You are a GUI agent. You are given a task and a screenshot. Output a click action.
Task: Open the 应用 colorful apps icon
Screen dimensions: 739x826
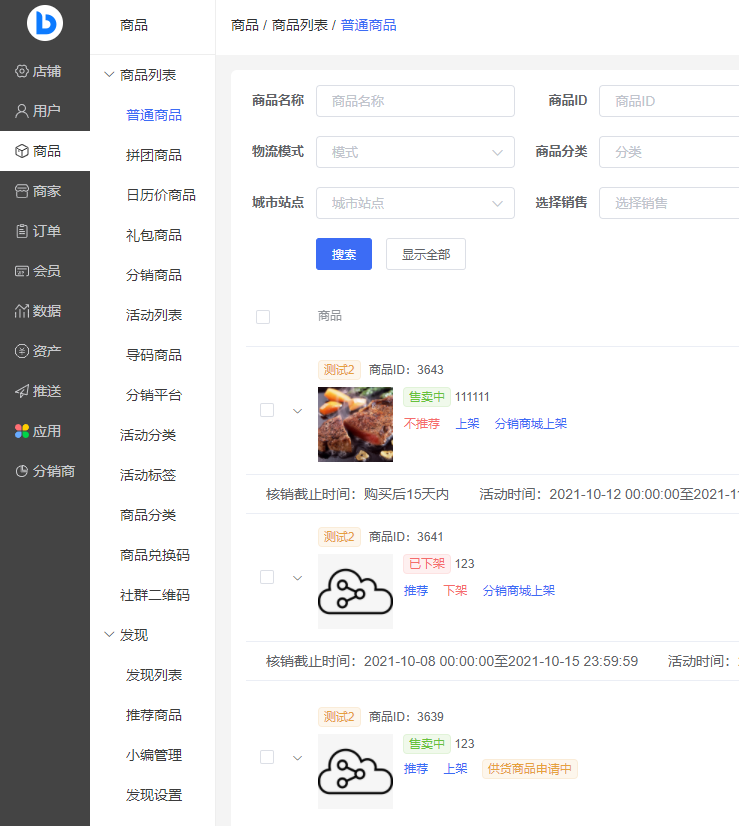(x=22, y=431)
